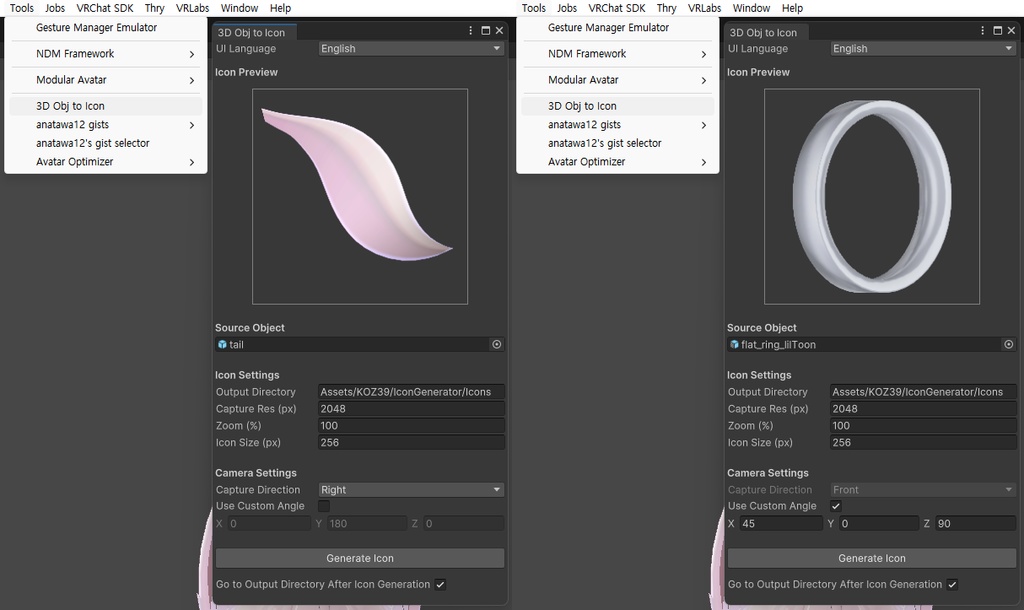Click Icon Size field in right panel
Image resolution: width=1024 pixels, height=610 pixels.
pyautogui.click(x=923, y=443)
